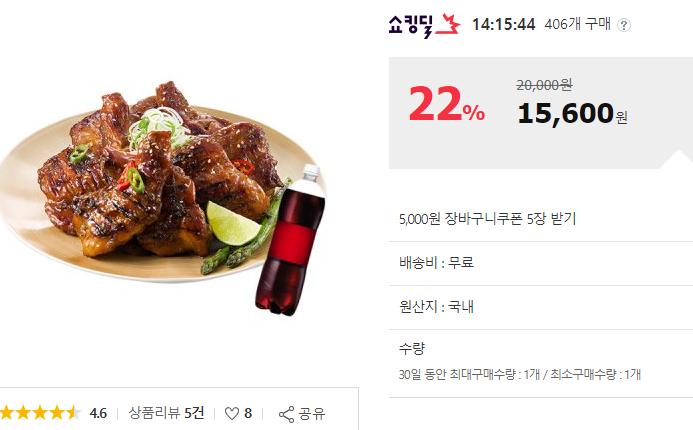
Task: Click the red 22% discount figure
Action: (x=446, y=104)
